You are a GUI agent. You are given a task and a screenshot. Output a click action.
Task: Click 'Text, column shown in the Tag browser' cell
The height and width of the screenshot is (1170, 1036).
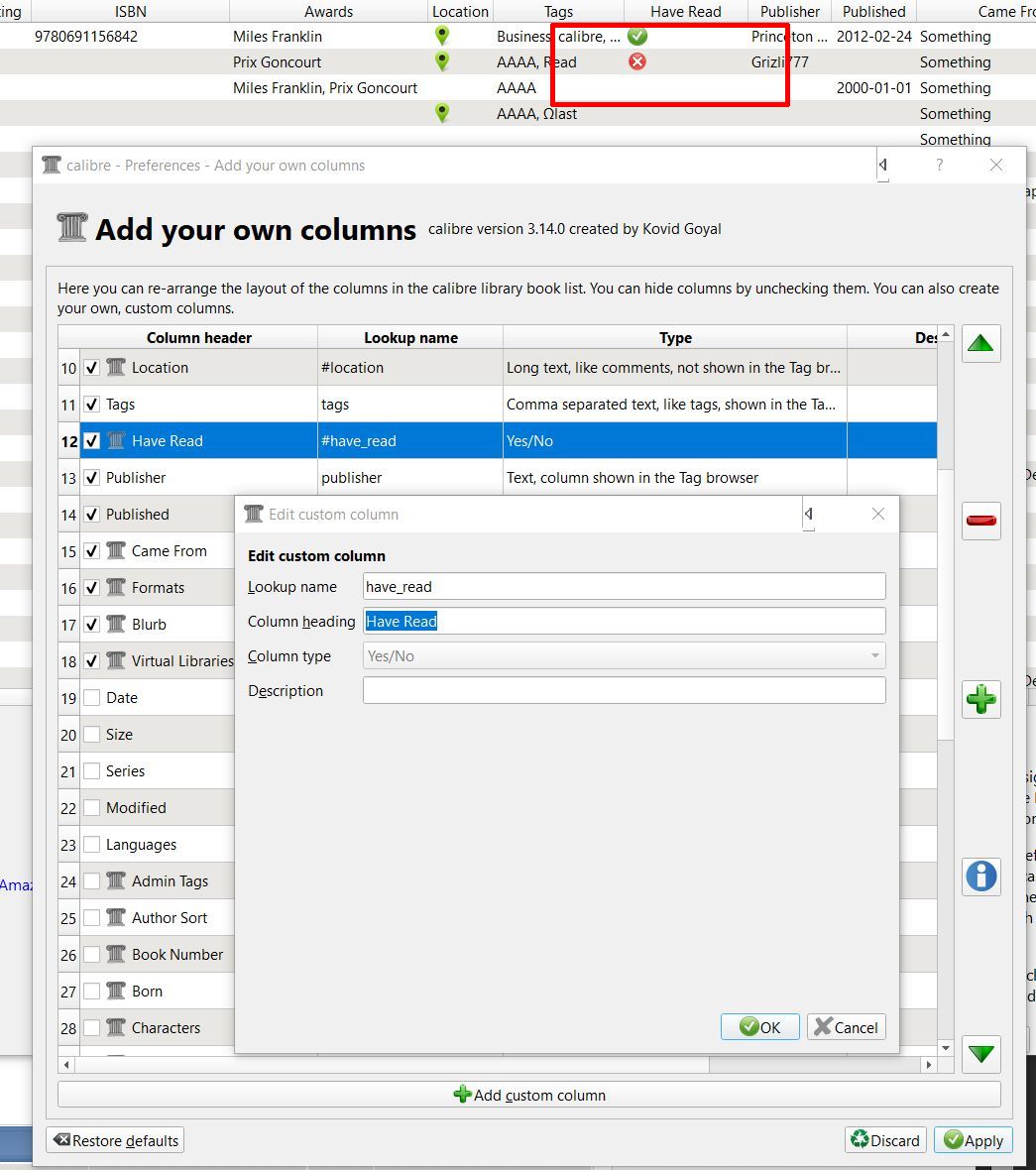(x=675, y=478)
